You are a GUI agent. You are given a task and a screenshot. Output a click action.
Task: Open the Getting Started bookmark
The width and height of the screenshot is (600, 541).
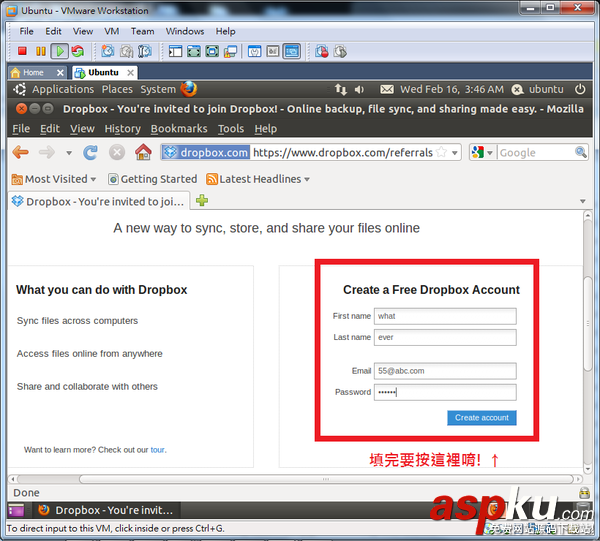pyautogui.click(x=153, y=179)
